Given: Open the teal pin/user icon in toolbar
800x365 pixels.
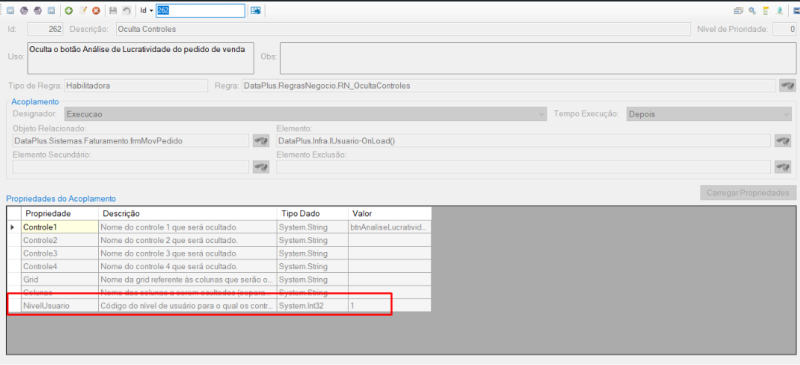Looking at the screenshot, I should click(x=780, y=11).
